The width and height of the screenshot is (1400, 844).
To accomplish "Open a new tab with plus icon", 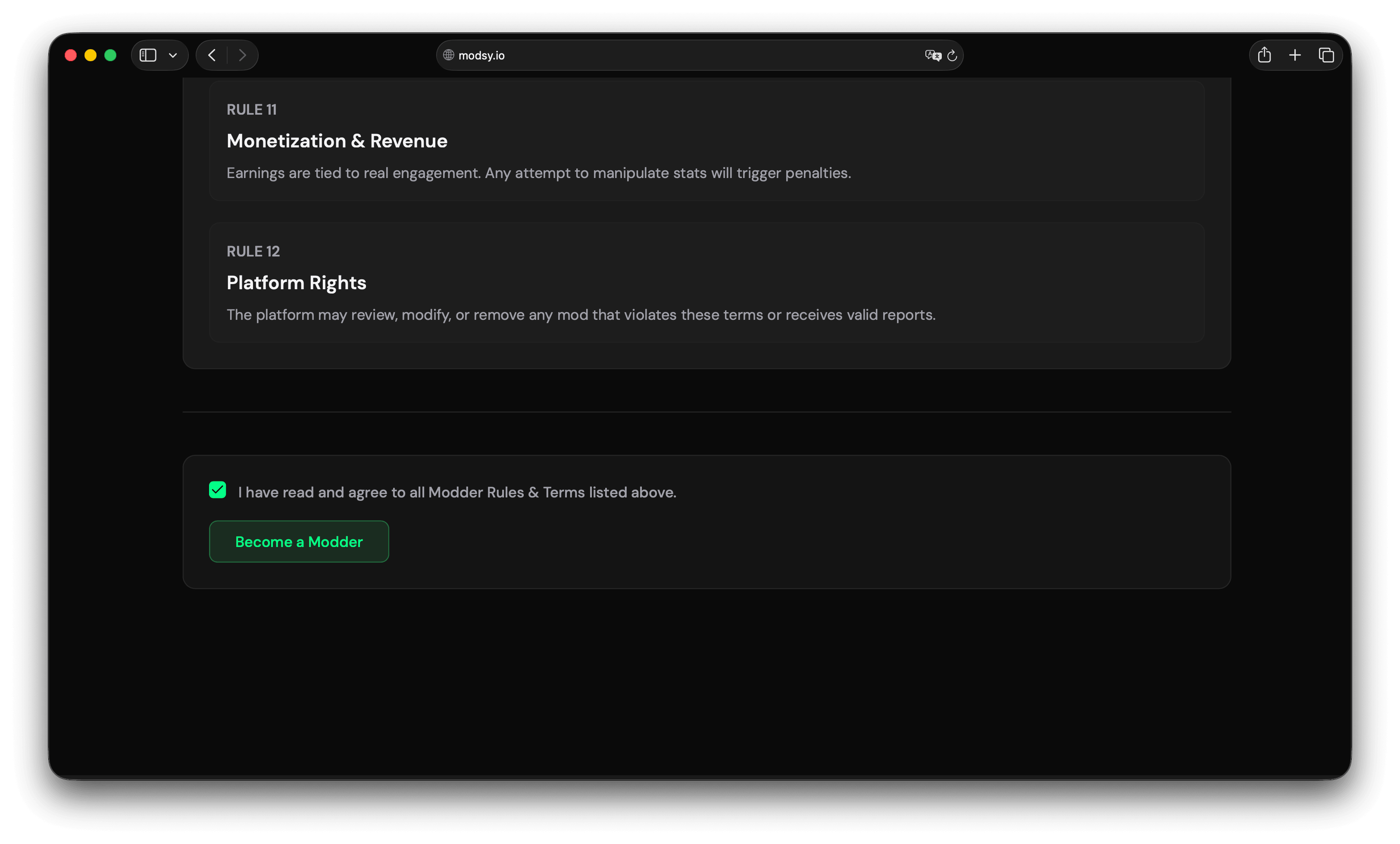I will [x=1295, y=55].
